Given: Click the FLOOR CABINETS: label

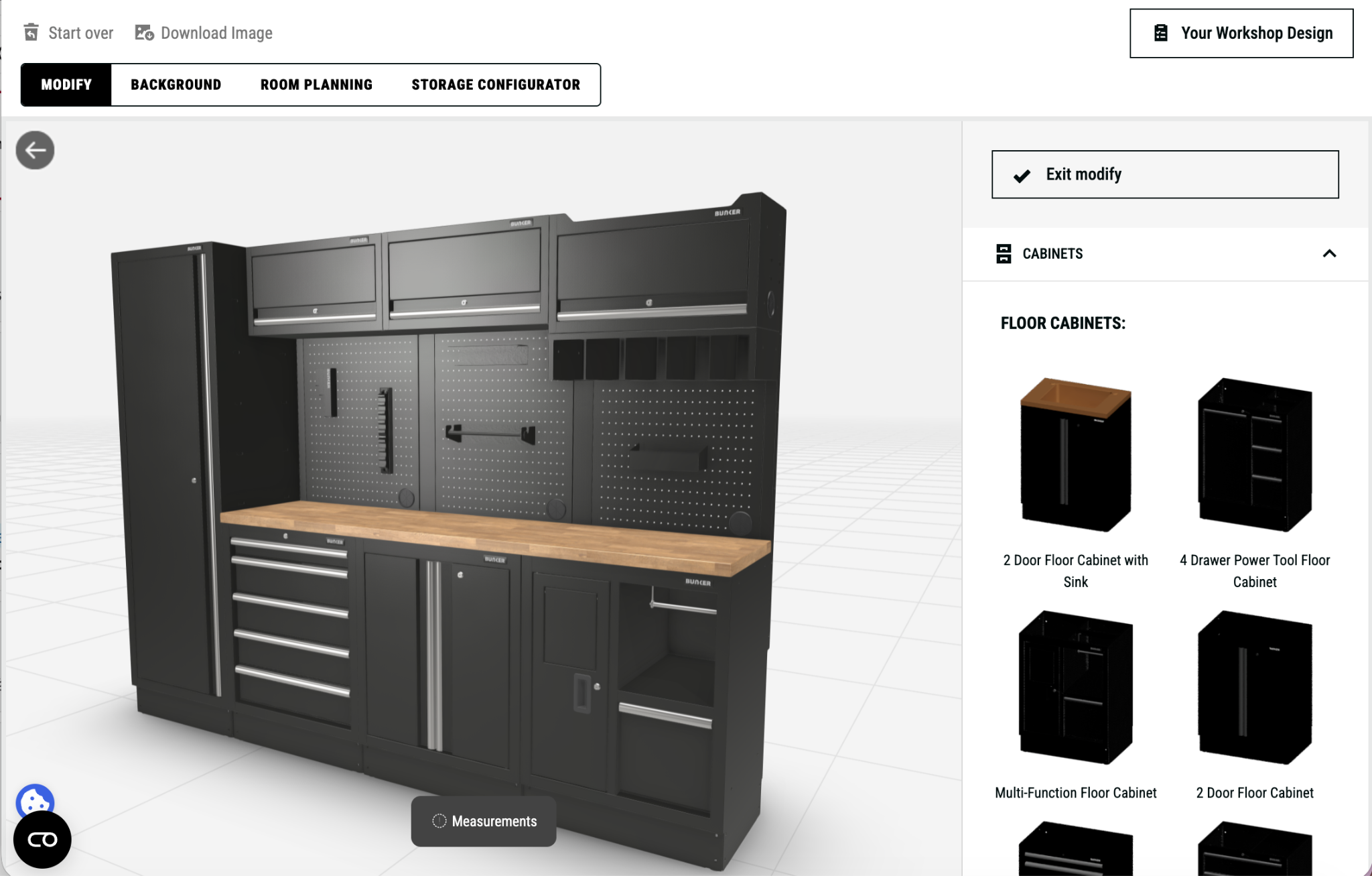Looking at the screenshot, I should (x=1063, y=323).
